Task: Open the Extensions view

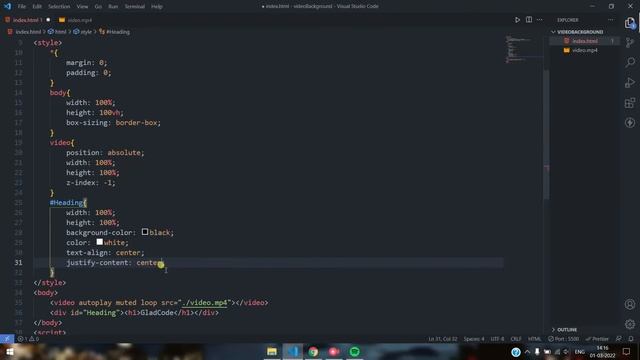Action: click(x=630, y=102)
